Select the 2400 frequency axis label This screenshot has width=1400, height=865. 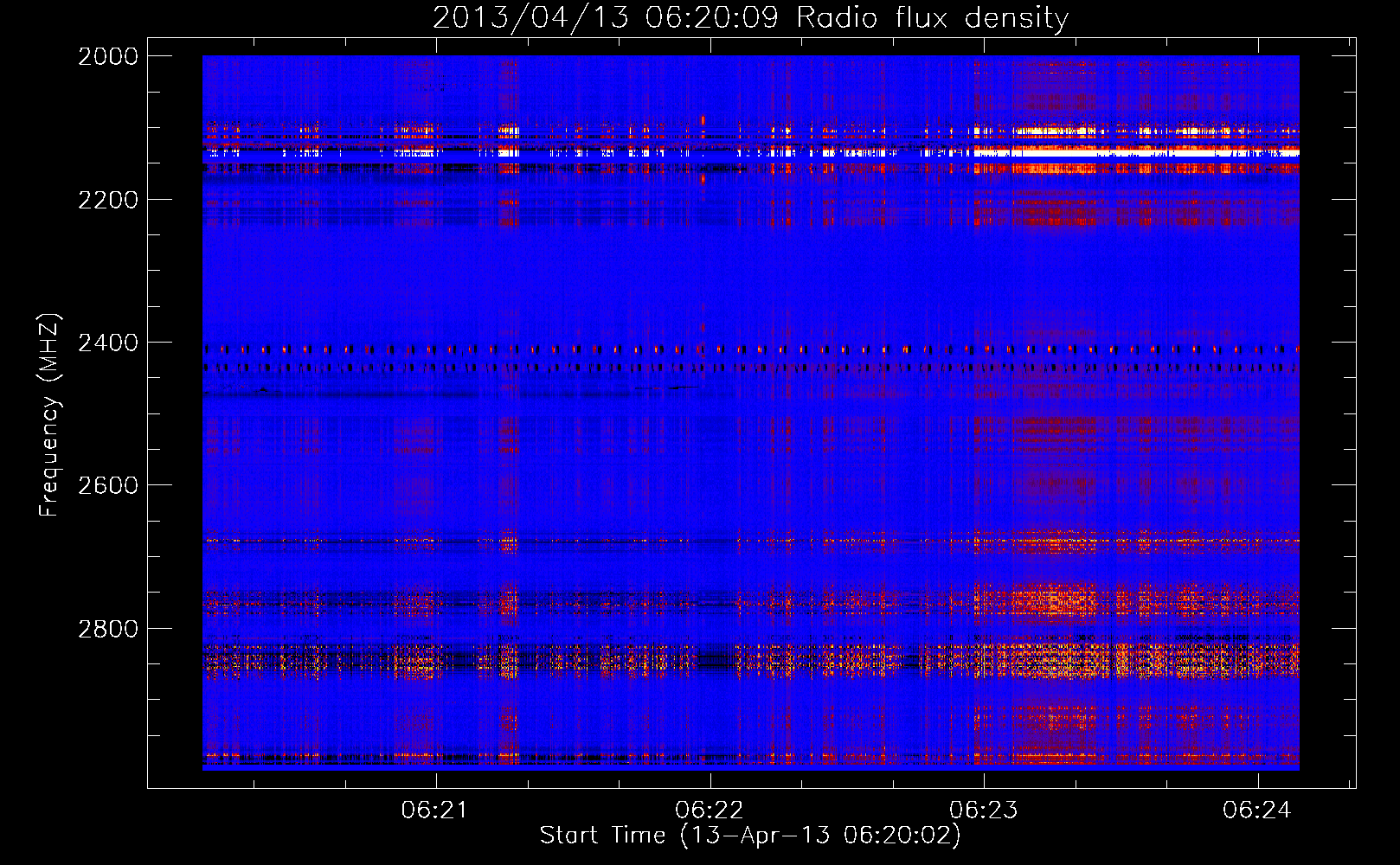pos(108,343)
